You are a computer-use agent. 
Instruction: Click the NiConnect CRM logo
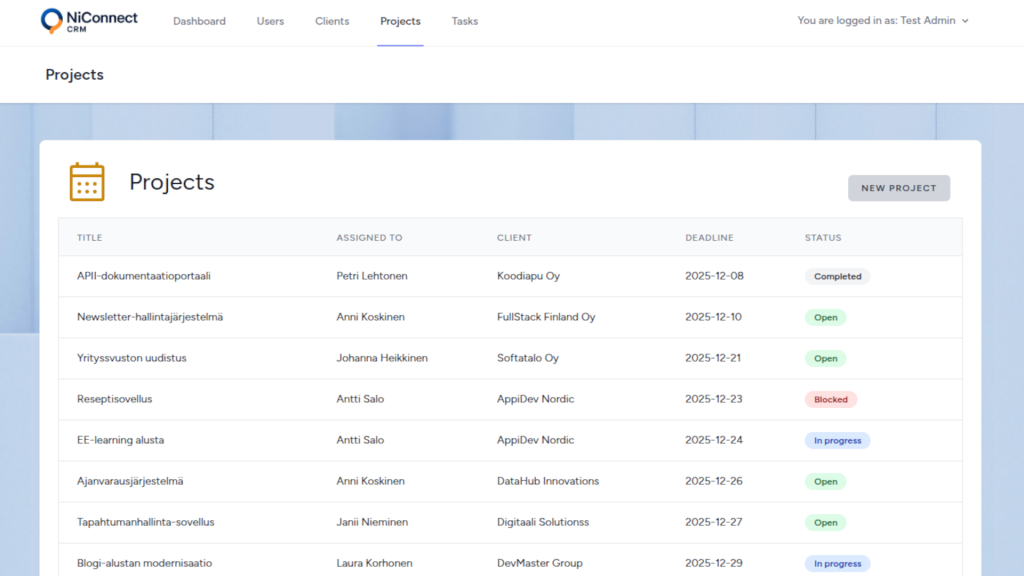click(x=89, y=21)
